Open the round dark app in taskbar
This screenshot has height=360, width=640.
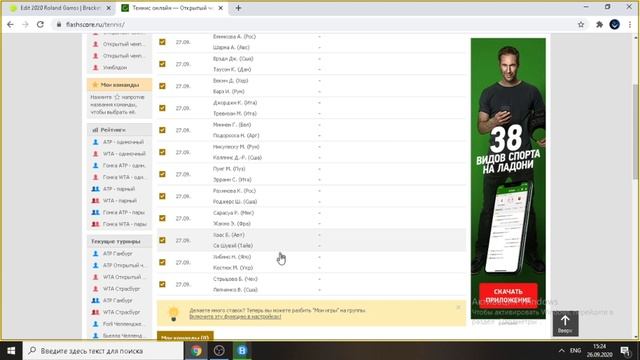[219, 351]
